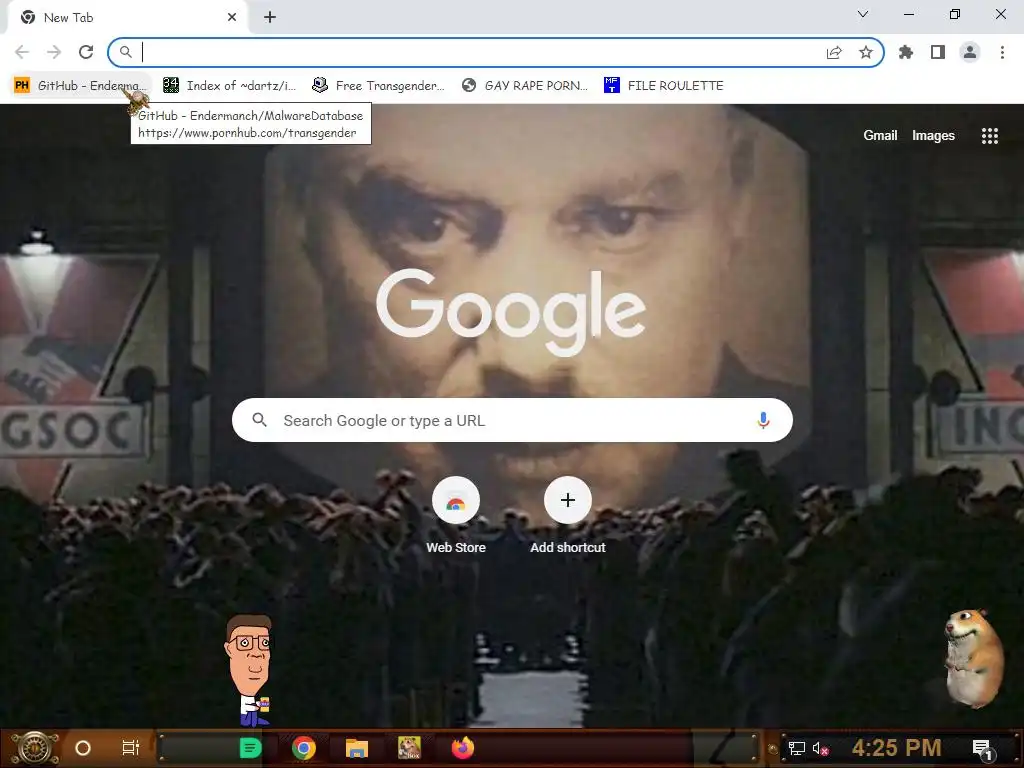Viewport: 1024px width, 768px height.
Task: Open a new tab with the plus button
Action: [270, 17]
